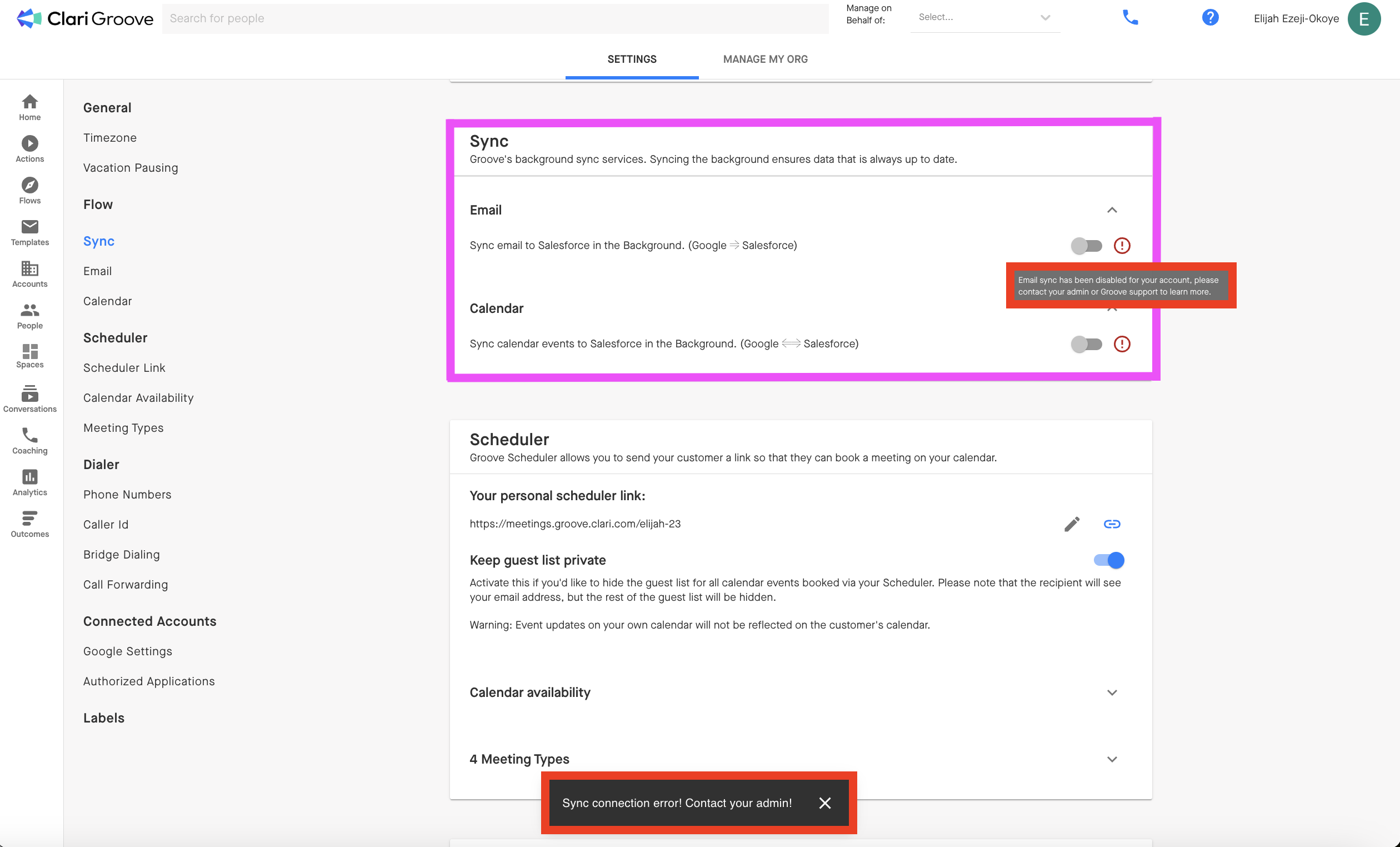Open the Home sidebar icon
Image resolution: width=1400 pixels, height=847 pixels.
pyautogui.click(x=29, y=107)
